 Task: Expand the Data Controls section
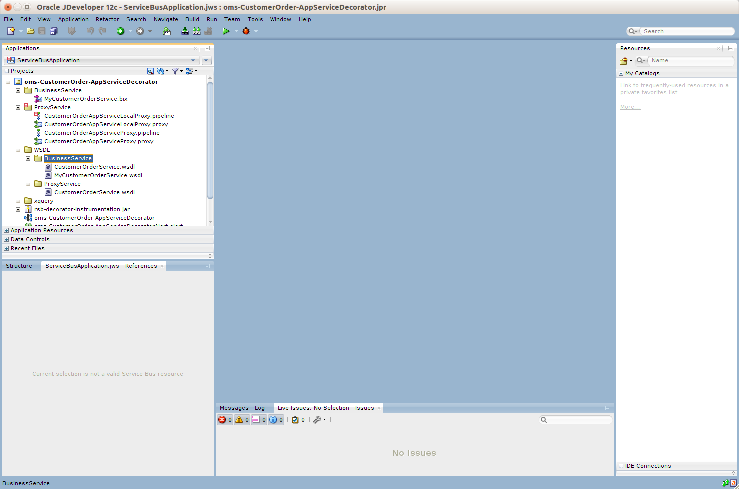[x=7, y=239]
